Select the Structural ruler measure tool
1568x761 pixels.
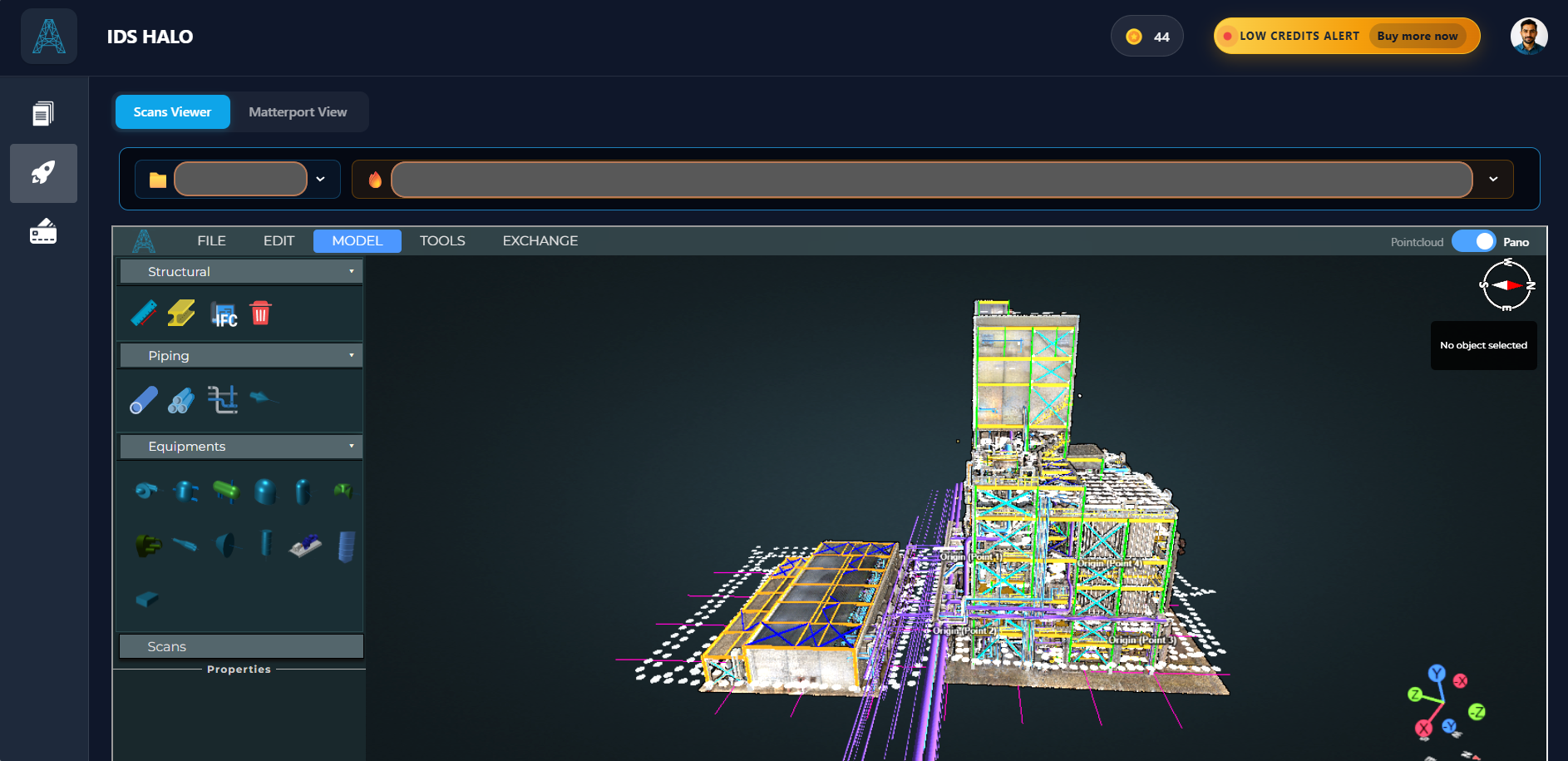(144, 313)
